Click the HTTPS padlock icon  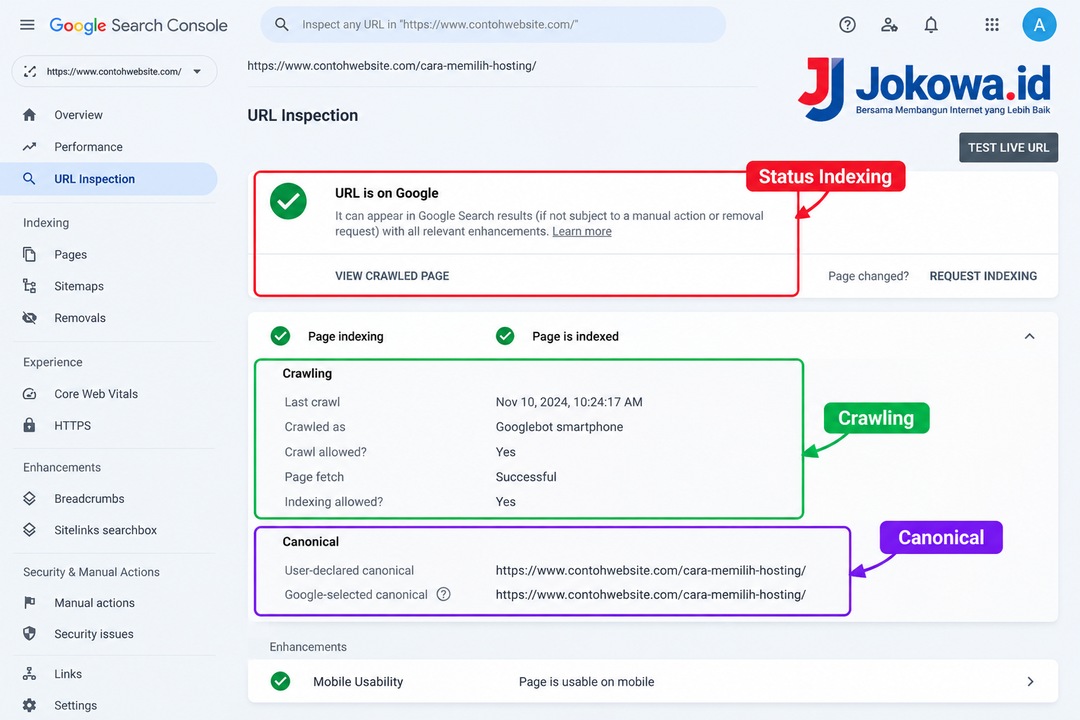point(29,425)
